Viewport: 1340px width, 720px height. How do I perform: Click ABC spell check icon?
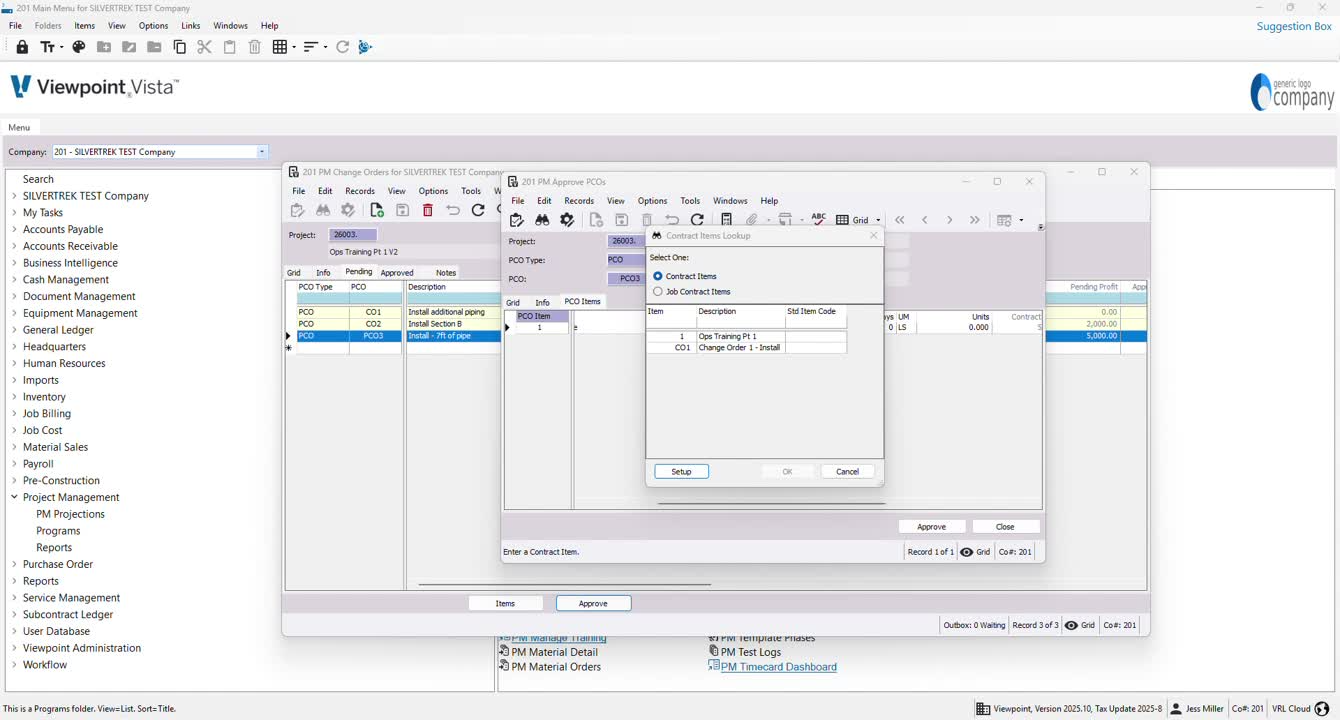coord(819,219)
